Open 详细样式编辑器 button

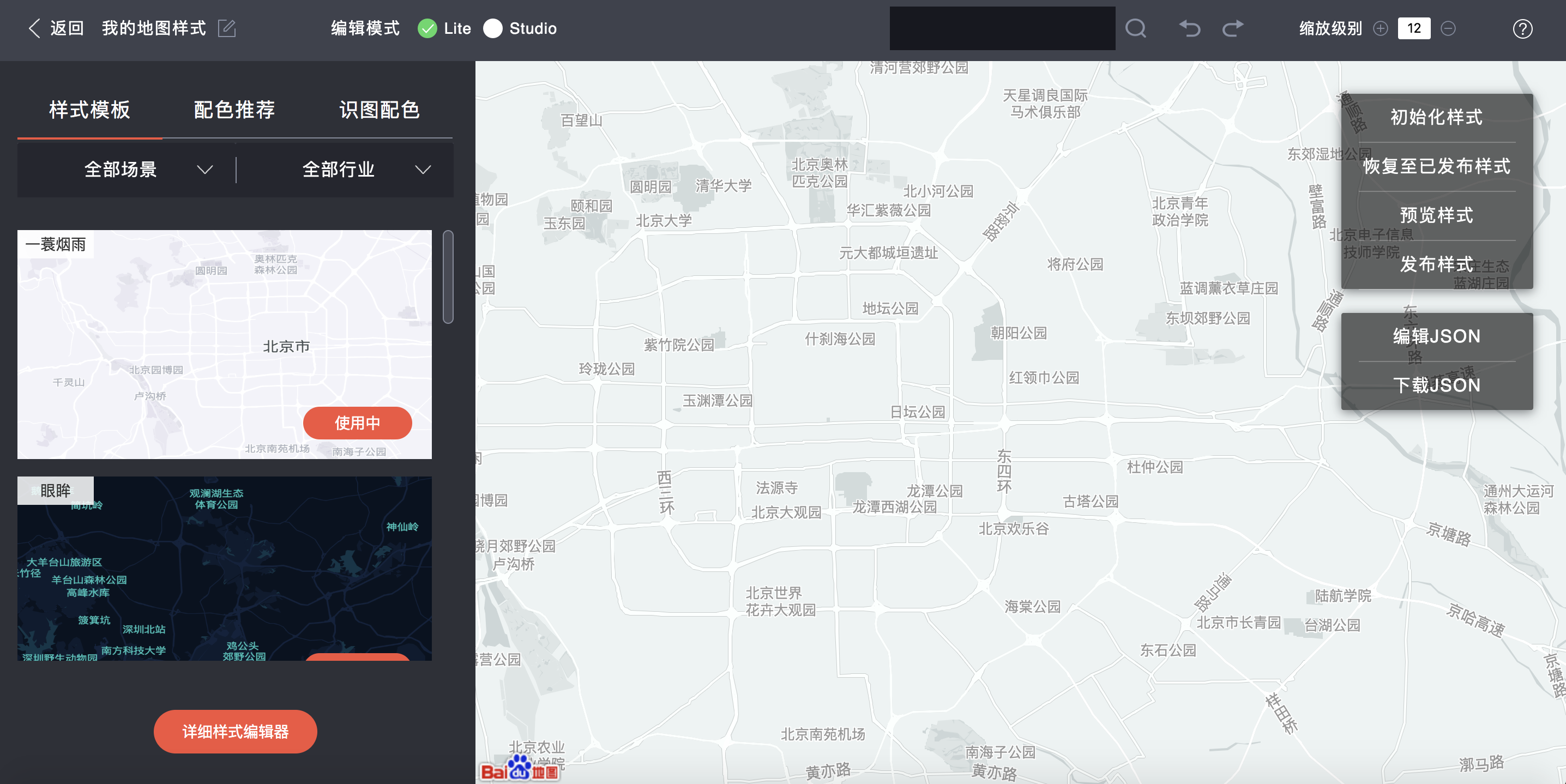pyautogui.click(x=235, y=731)
